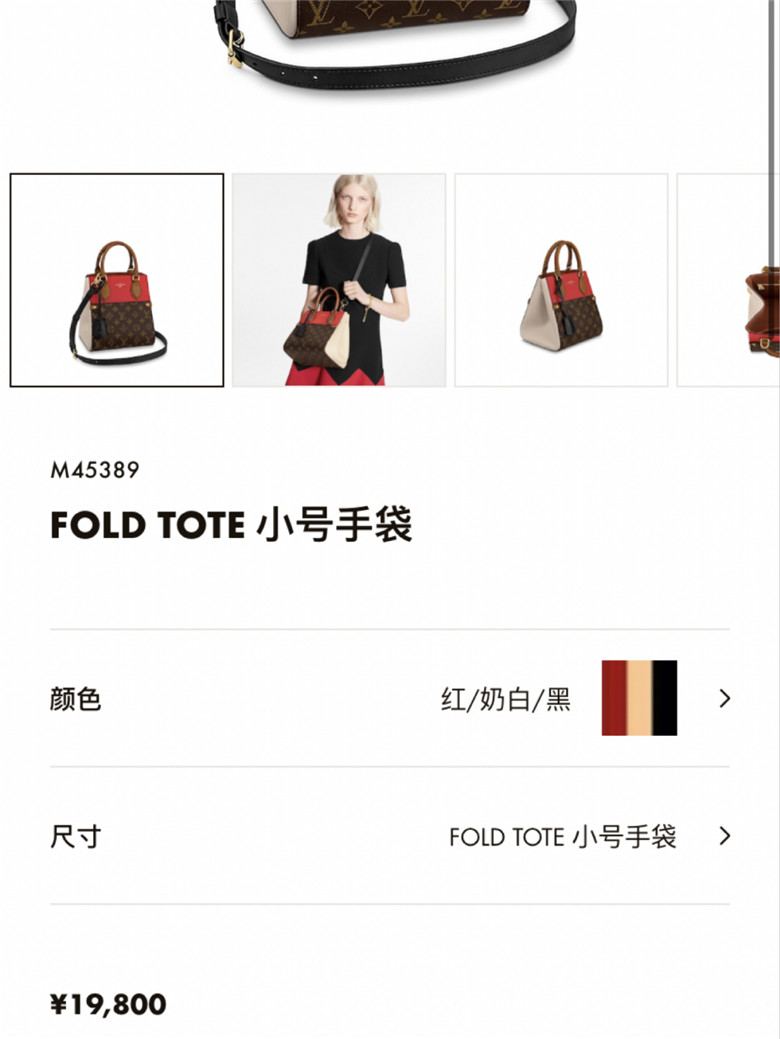Click the red stripe of the color swatch
780x1039 pixels.
[x=614, y=698]
